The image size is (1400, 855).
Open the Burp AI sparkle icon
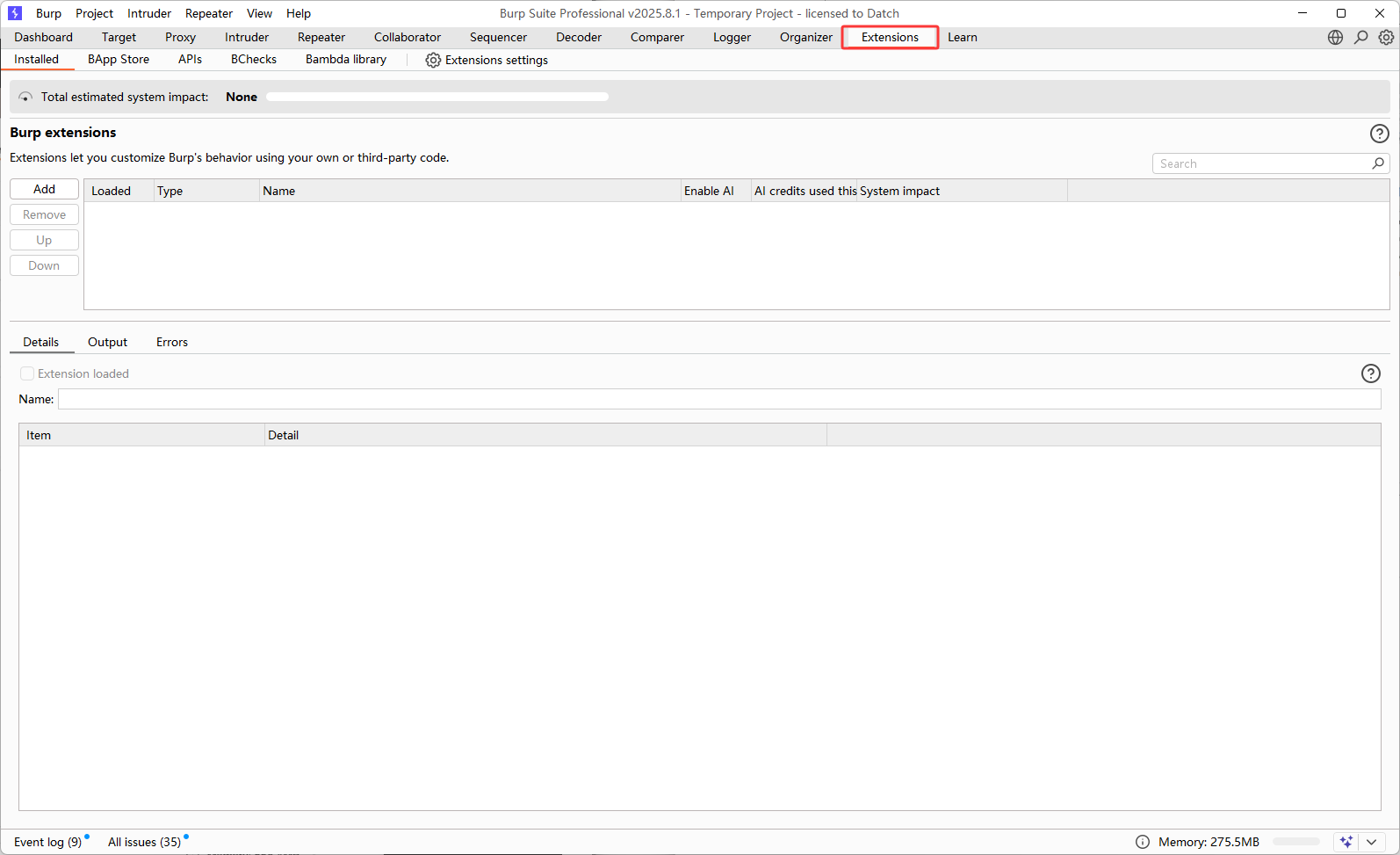[1346, 842]
